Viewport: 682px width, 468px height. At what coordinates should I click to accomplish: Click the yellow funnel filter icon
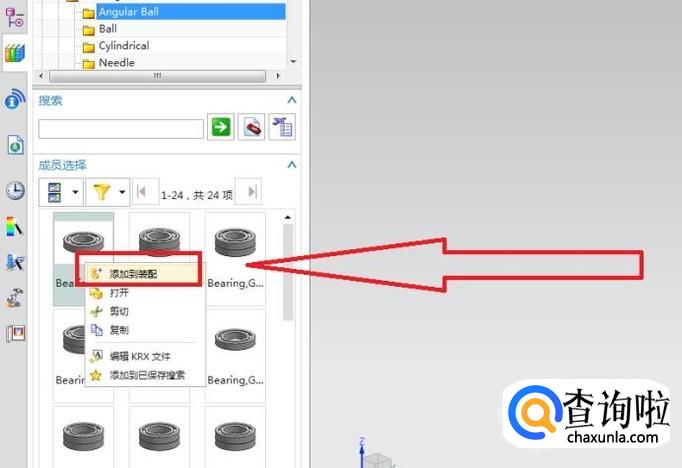[x=101, y=192]
